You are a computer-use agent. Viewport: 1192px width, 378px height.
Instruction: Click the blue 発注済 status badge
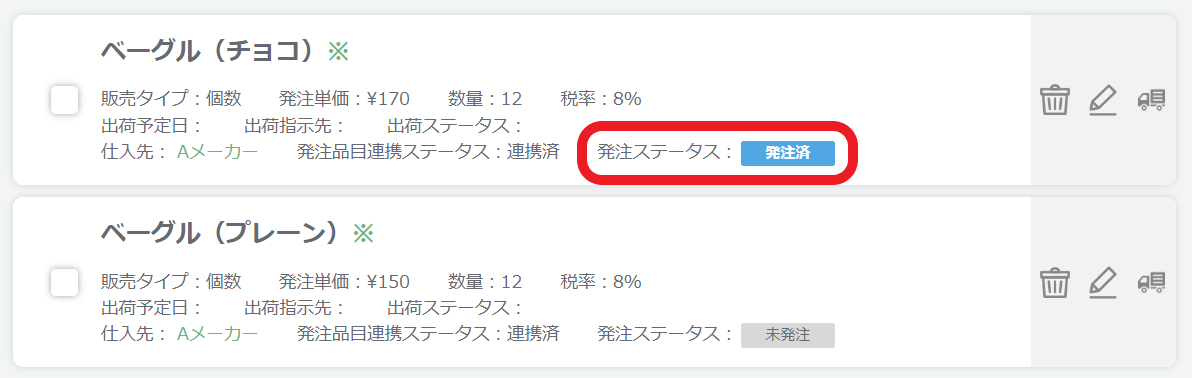[x=788, y=153]
